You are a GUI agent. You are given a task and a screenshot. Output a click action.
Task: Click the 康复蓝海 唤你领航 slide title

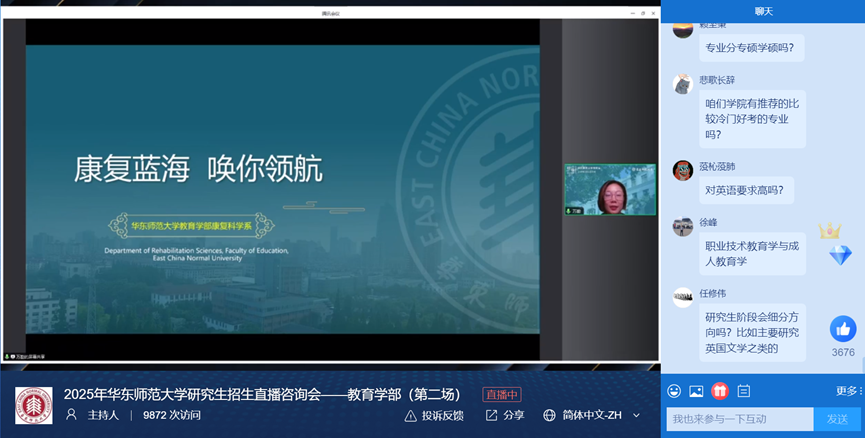click(x=199, y=169)
